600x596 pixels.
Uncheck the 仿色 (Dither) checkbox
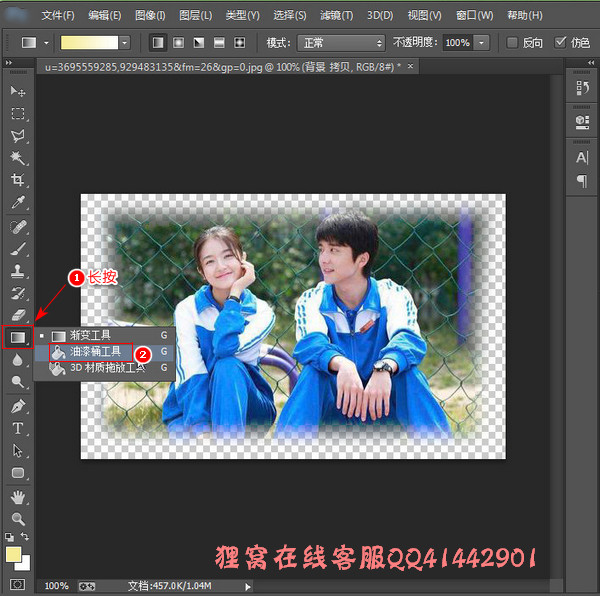pyautogui.click(x=560, y=42)
